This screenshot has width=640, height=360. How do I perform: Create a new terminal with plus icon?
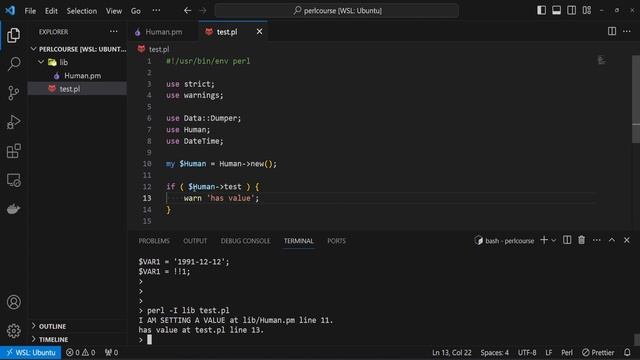pyautogui.click(x=544, y=240)
